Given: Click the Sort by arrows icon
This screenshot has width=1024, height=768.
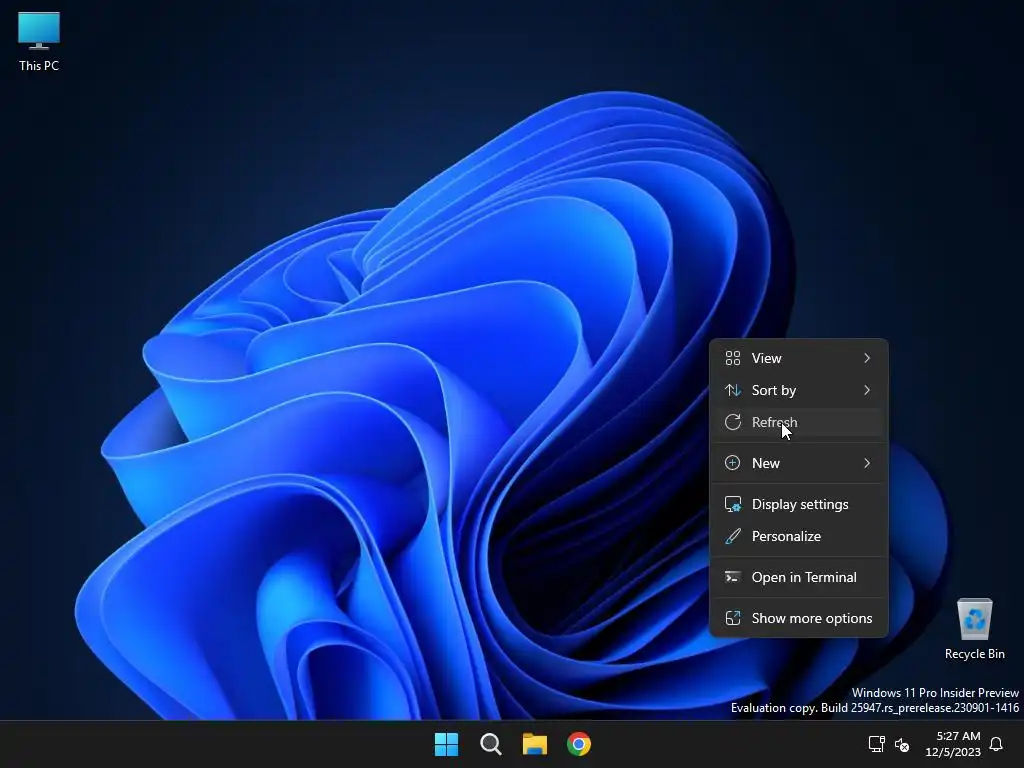Looking at the screenshot, I should point(733,390).
